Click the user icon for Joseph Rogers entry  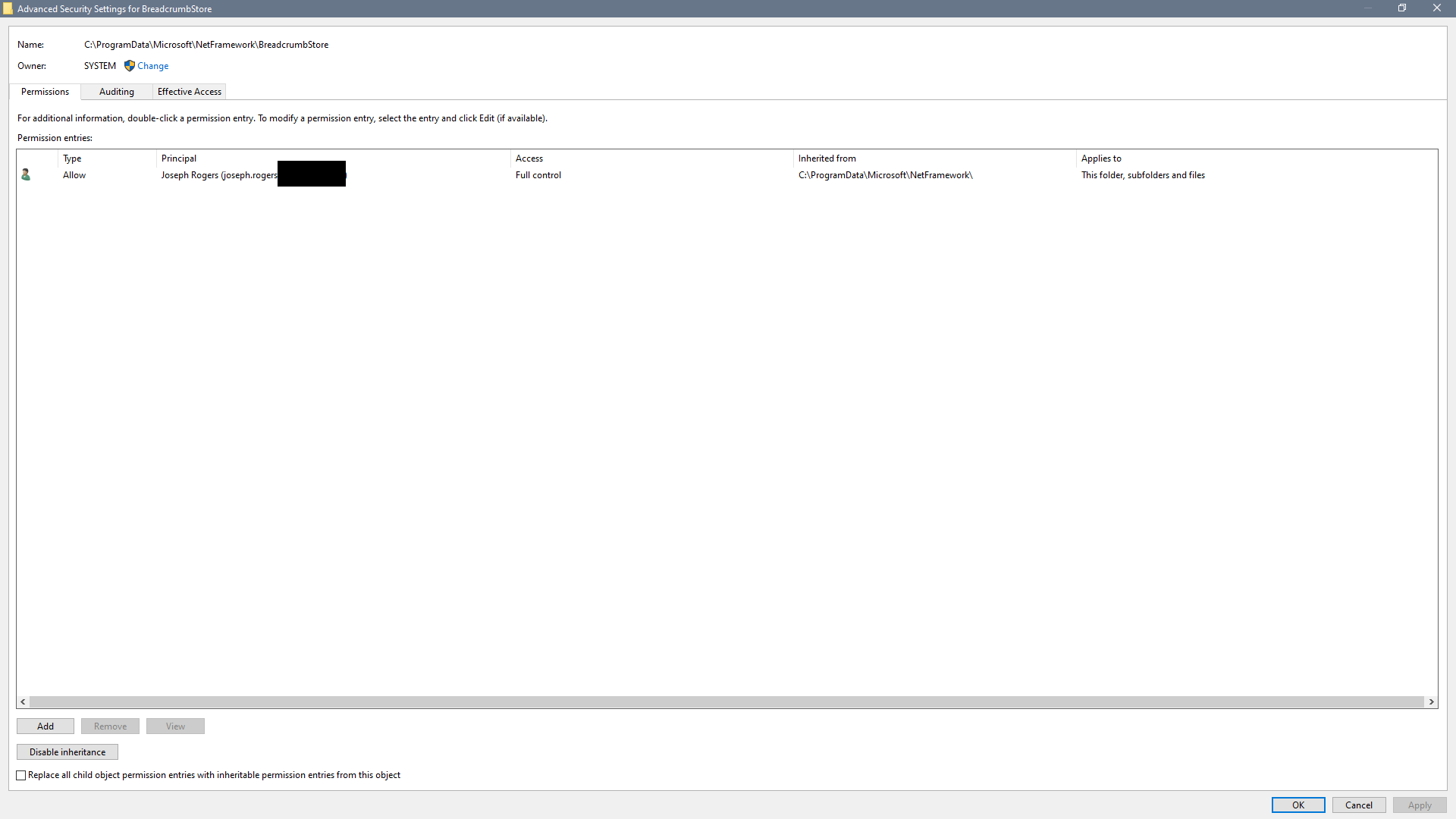pos(26,175)
